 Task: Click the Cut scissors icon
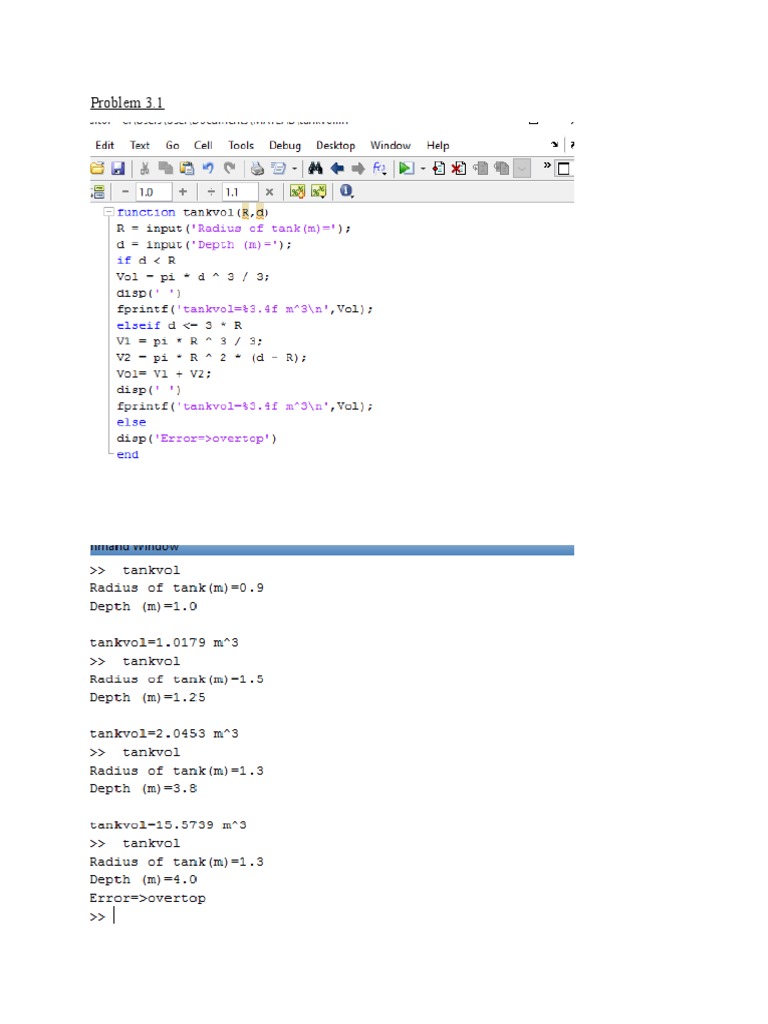pos(145,169)
